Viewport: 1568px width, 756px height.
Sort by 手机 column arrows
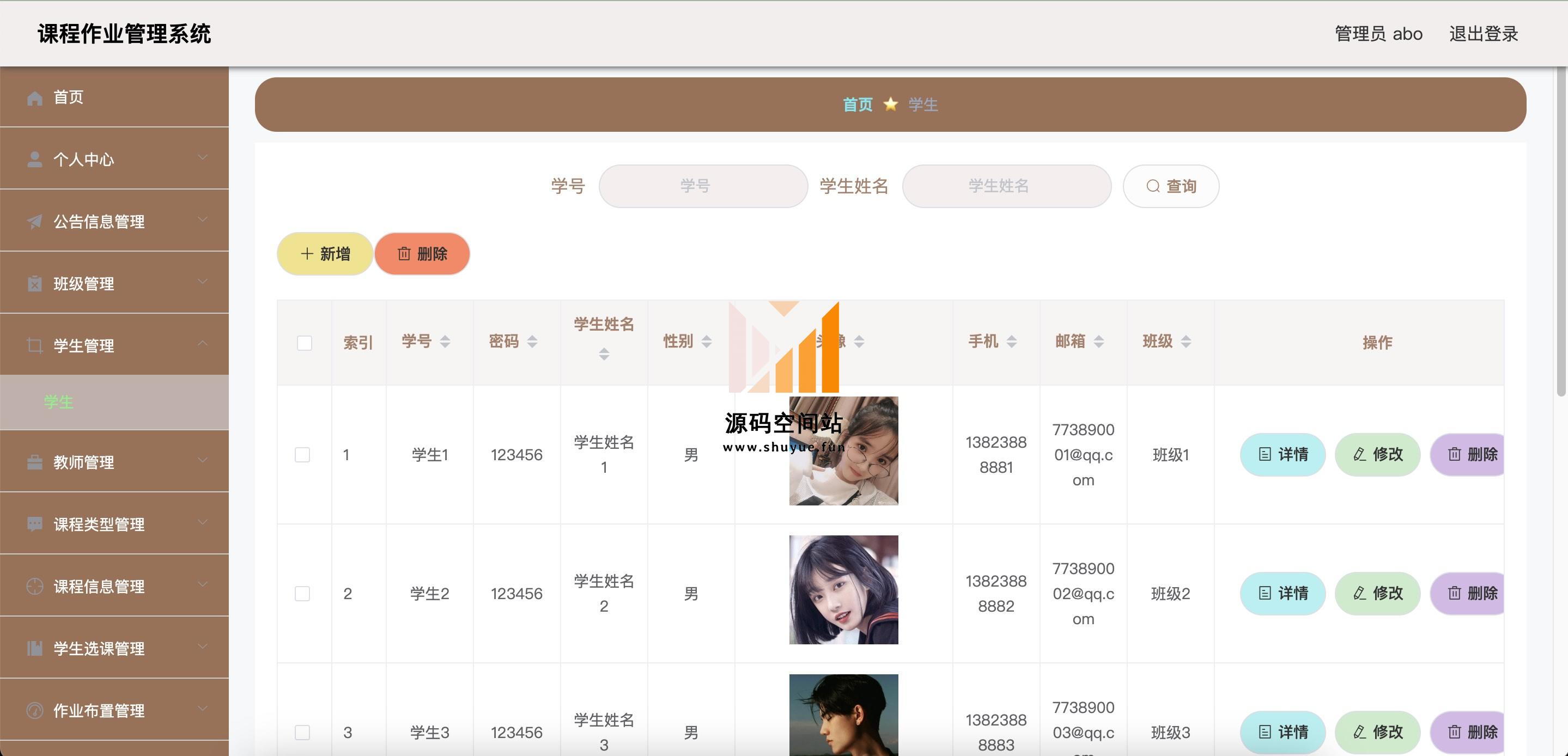coord(1011,342)
